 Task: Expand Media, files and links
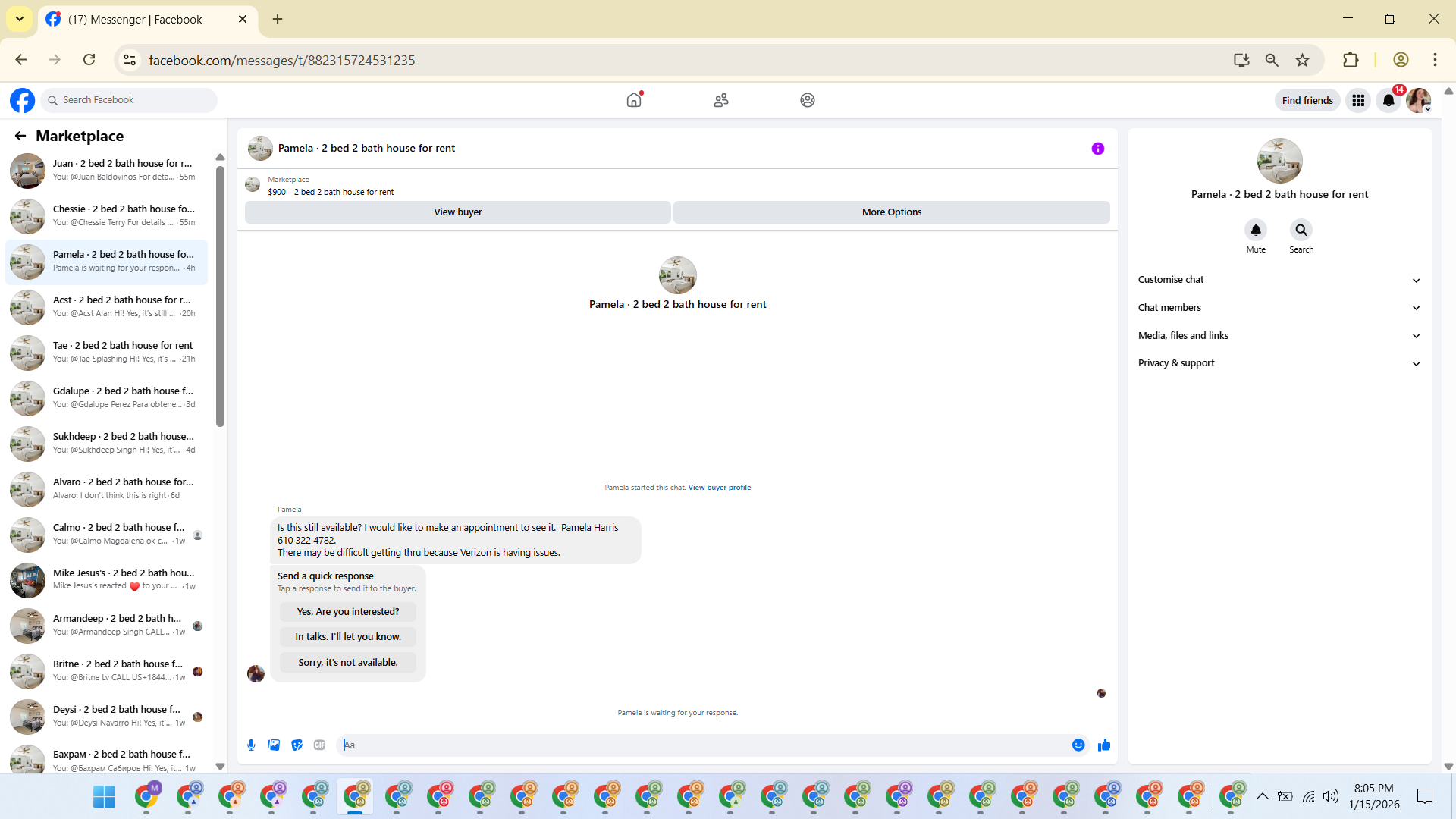(x=1279, y=336)
